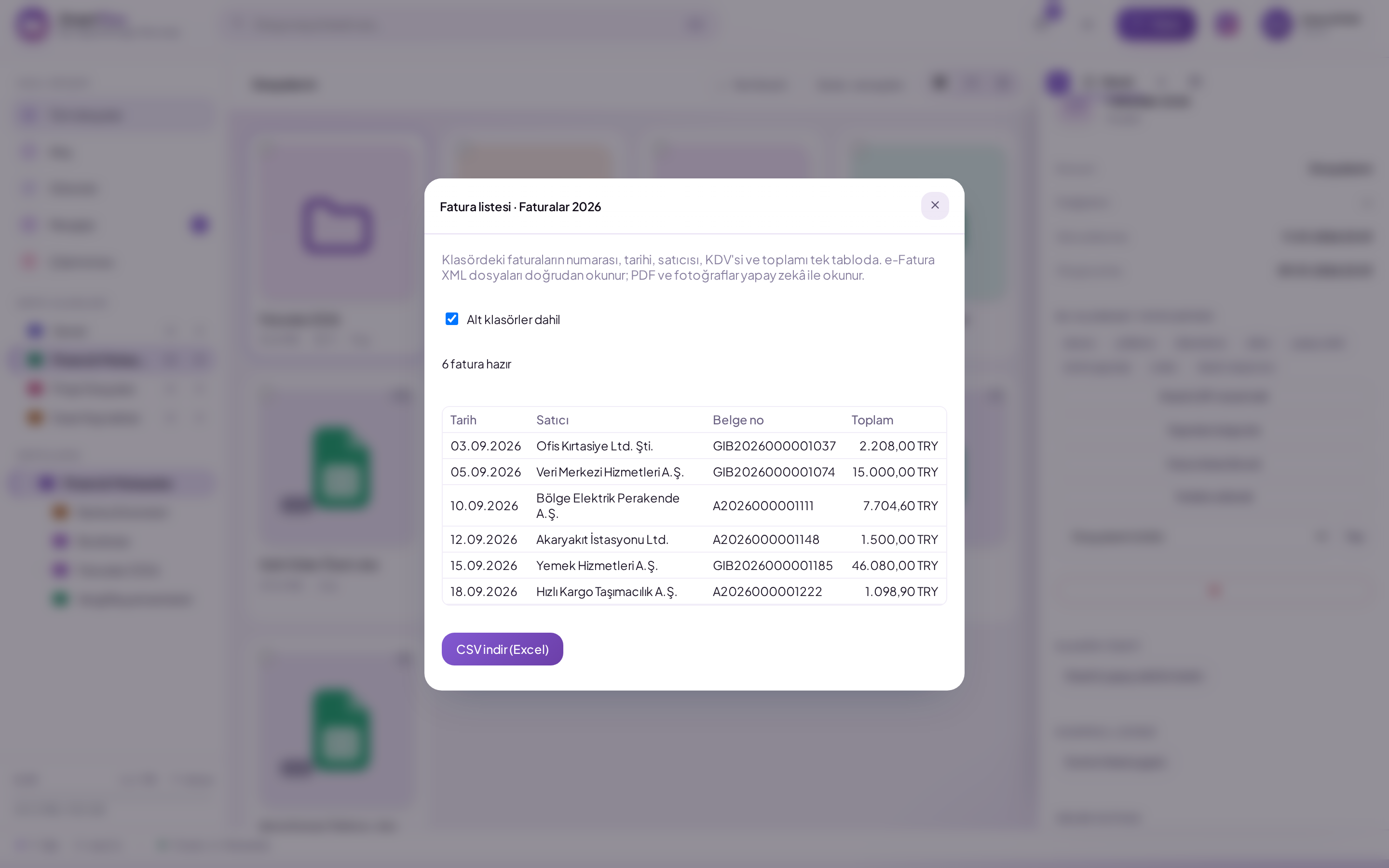Click the 46.080,00 TRY total cell
The image size is (1389, 868).
(894, 566)
